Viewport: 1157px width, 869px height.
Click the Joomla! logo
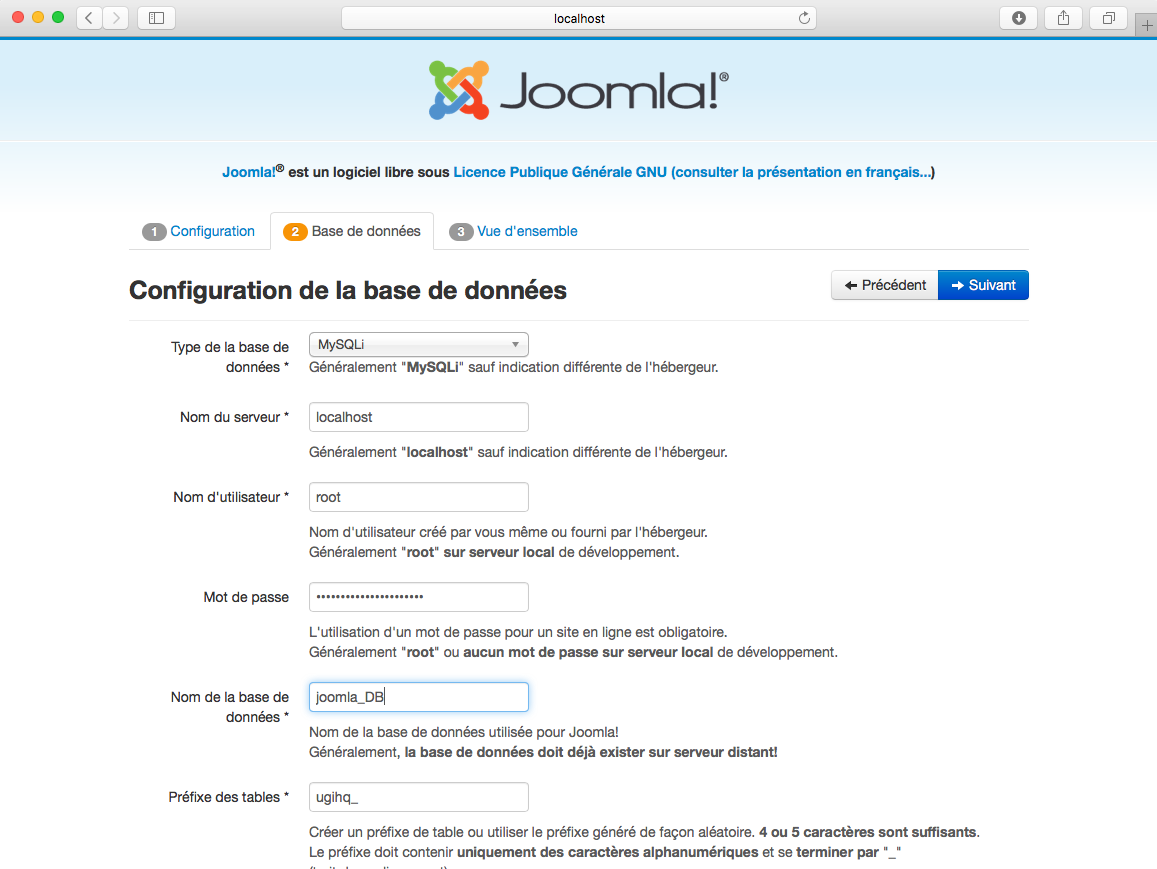coord(578,91)
